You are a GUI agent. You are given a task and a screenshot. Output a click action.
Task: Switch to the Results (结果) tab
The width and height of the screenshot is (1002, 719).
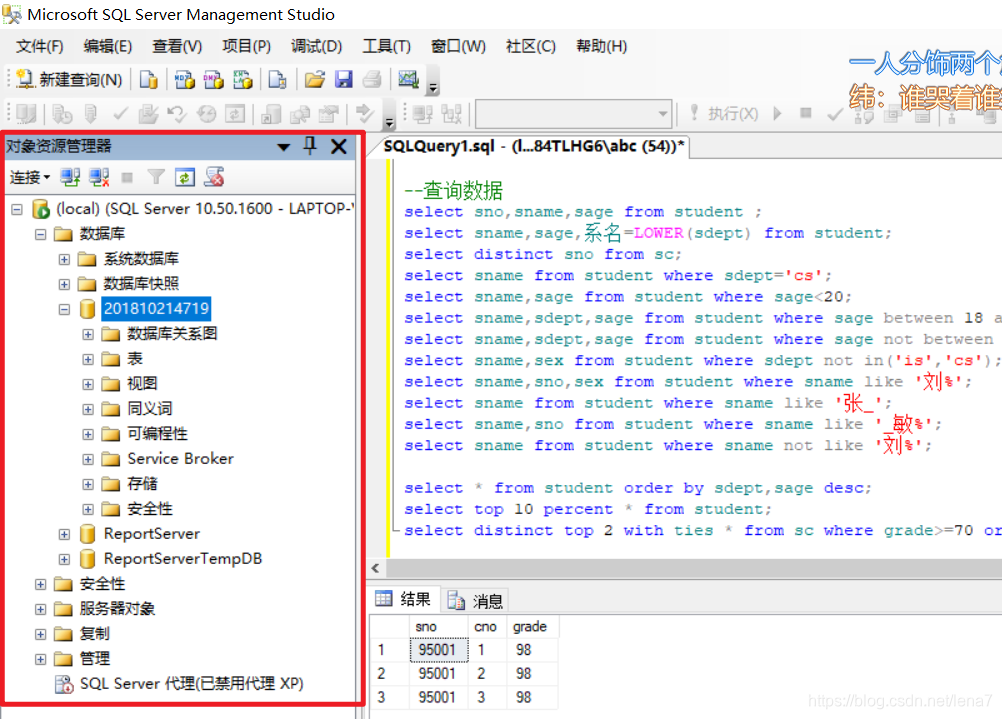(405, 599)
